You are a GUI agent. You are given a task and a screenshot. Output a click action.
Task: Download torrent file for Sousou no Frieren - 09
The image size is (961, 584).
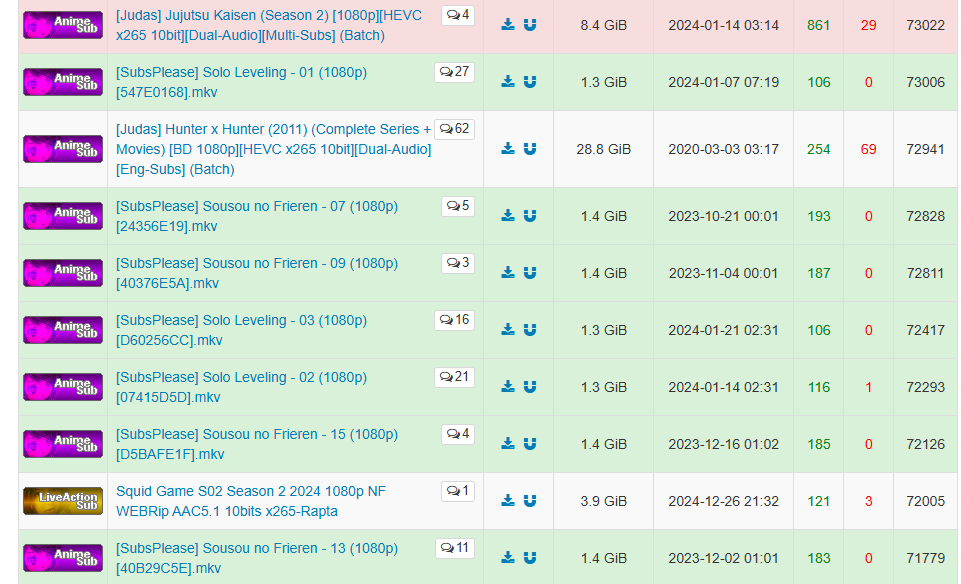[507, 273]
